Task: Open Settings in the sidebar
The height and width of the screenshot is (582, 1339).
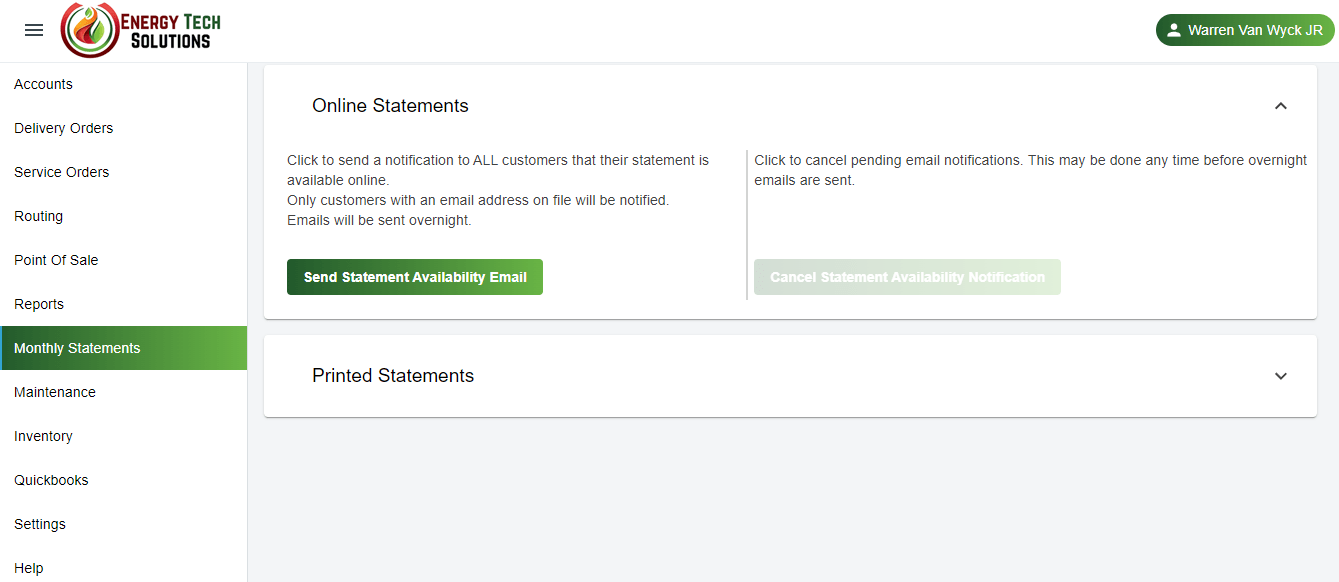Action: click(40, 524)
